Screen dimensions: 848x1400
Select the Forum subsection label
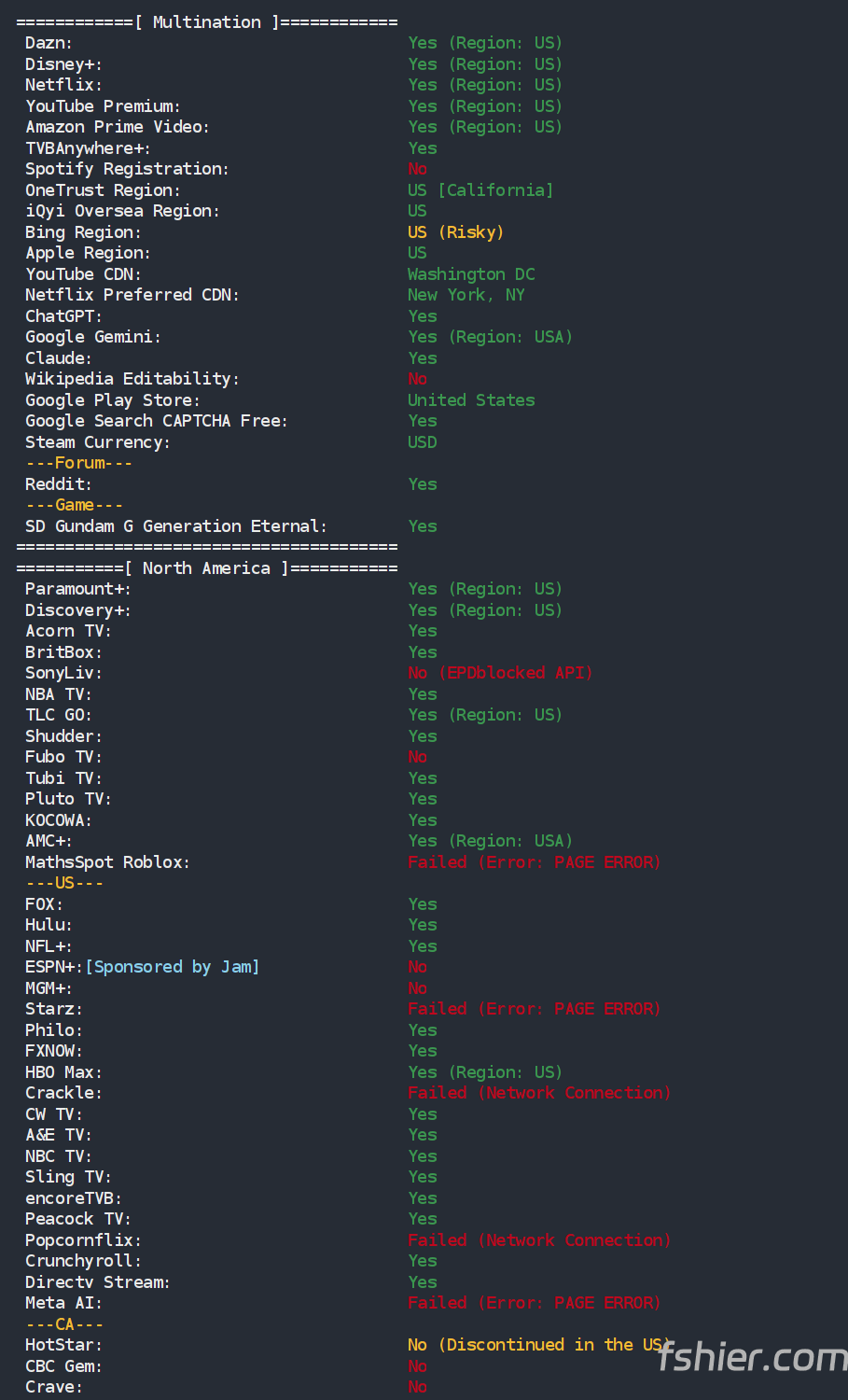(79, 463)
